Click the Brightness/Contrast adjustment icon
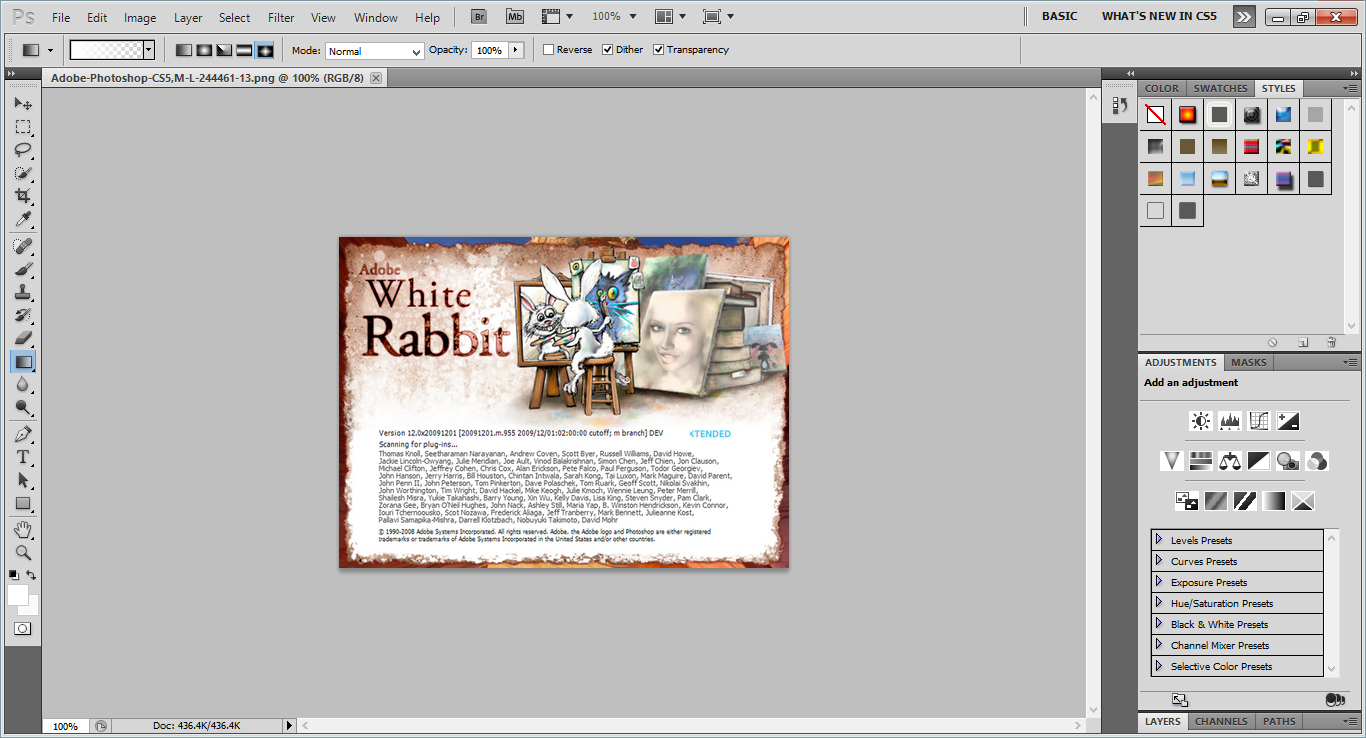The image size is (1366, 738). [x=1200, y=421]
